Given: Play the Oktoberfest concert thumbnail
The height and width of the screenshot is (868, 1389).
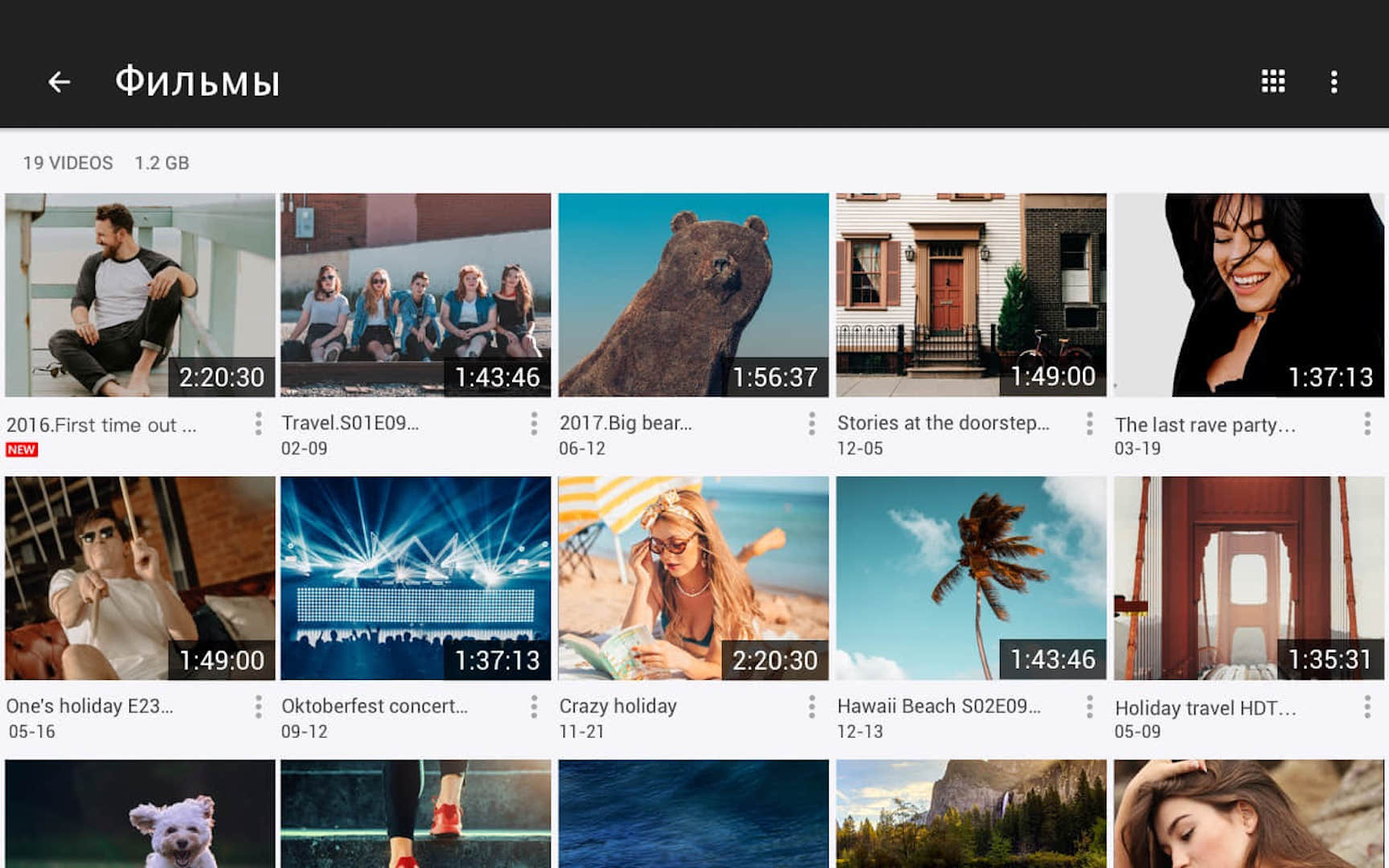Looking at the screenshot, I should [x=416, y=579].
